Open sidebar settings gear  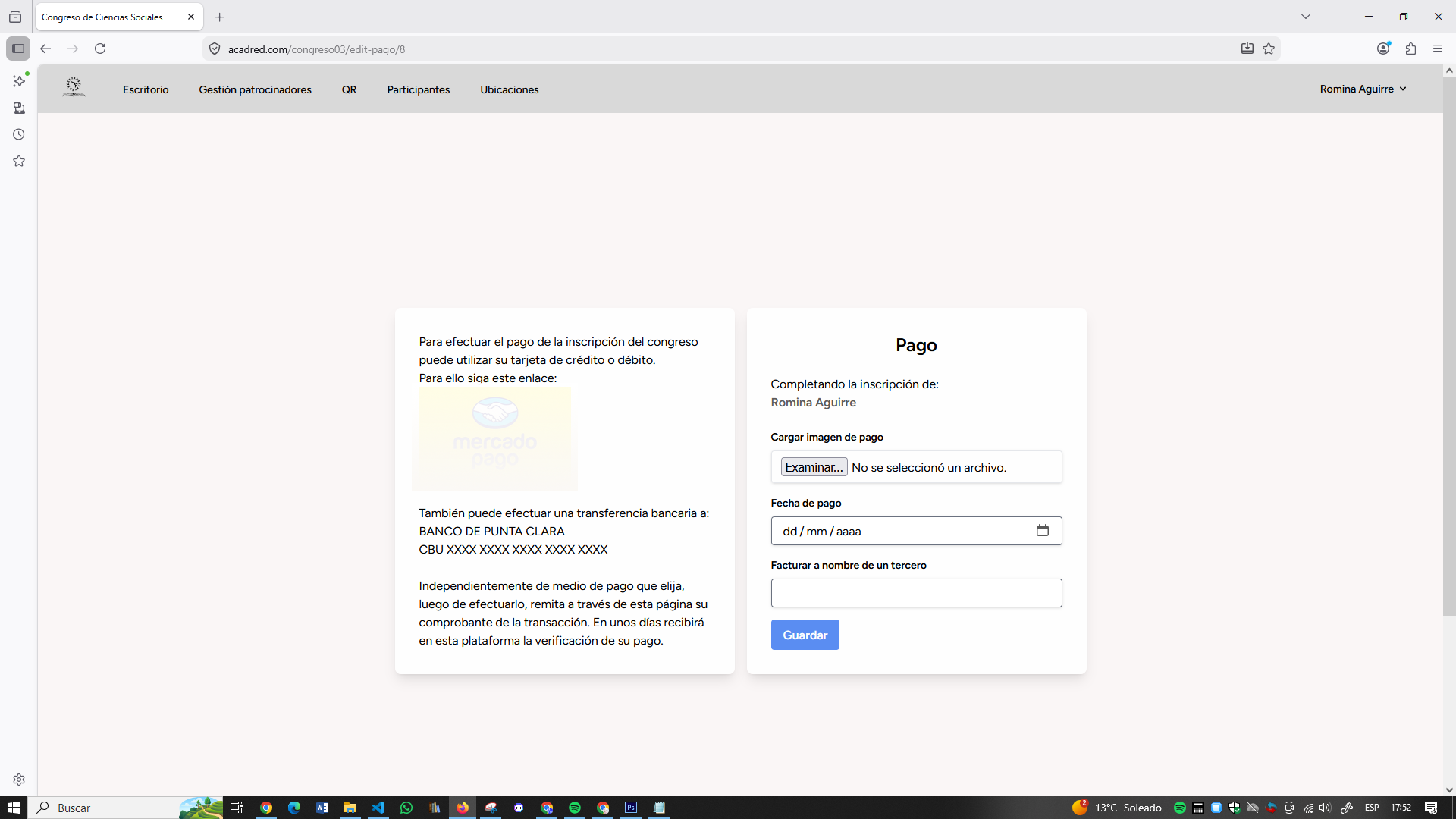coord(19,780)
